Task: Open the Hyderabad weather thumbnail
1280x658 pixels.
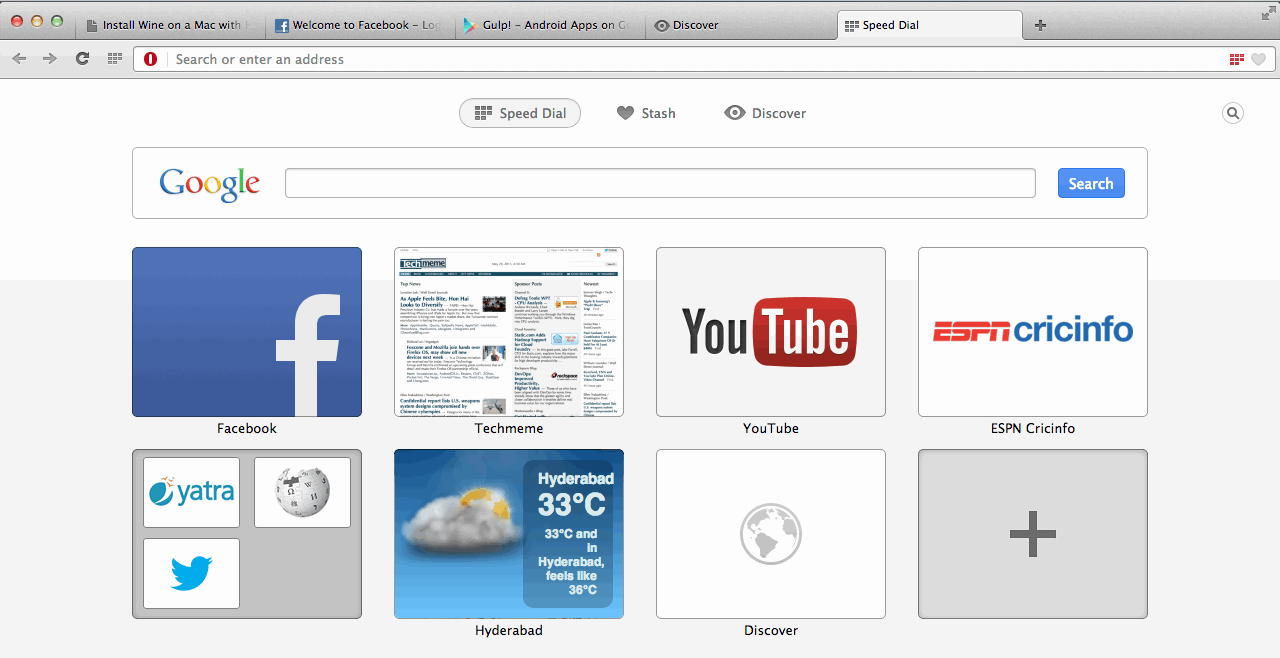Action: [509, 534]
